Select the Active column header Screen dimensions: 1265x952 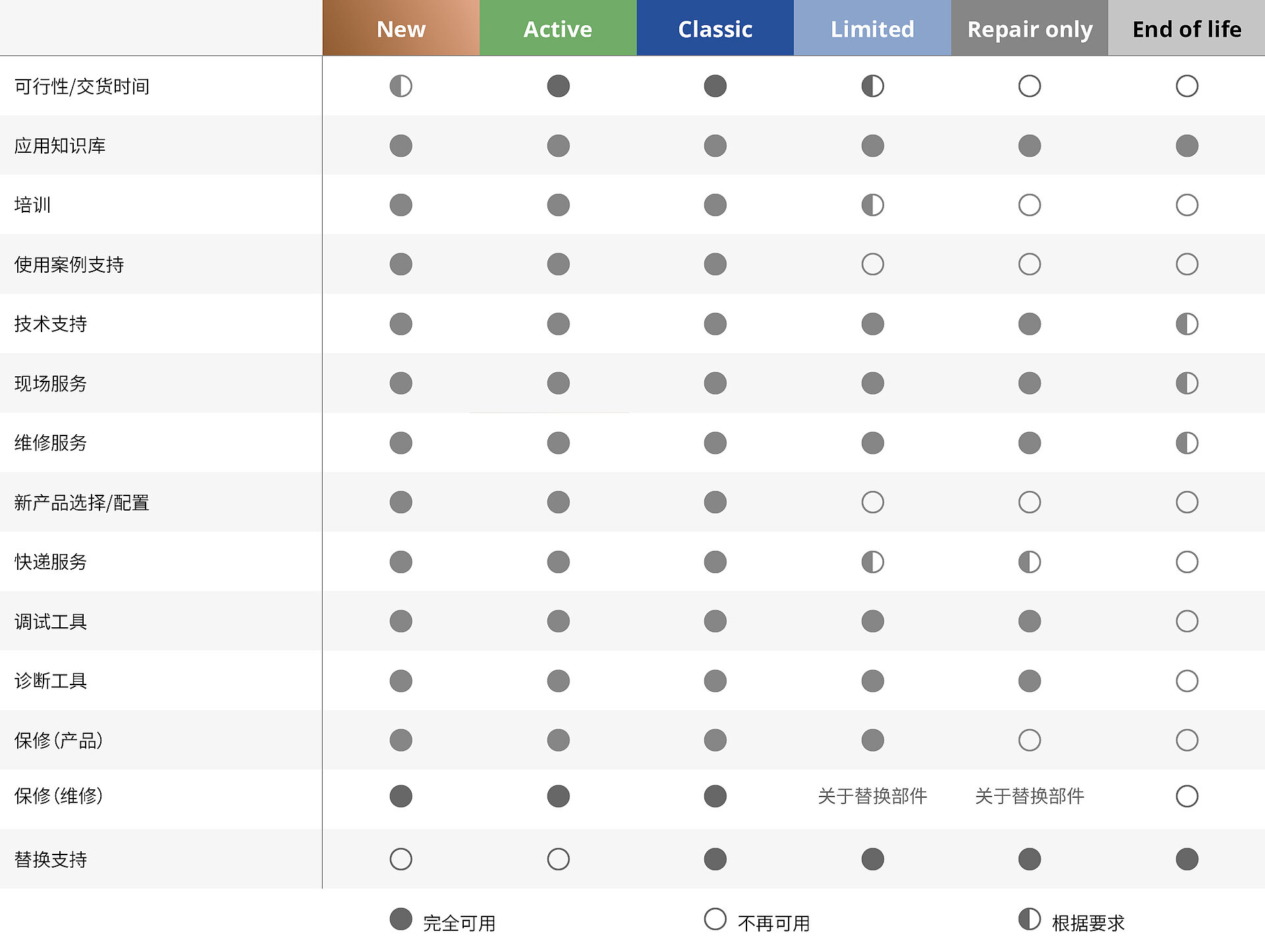click(557, 29)
